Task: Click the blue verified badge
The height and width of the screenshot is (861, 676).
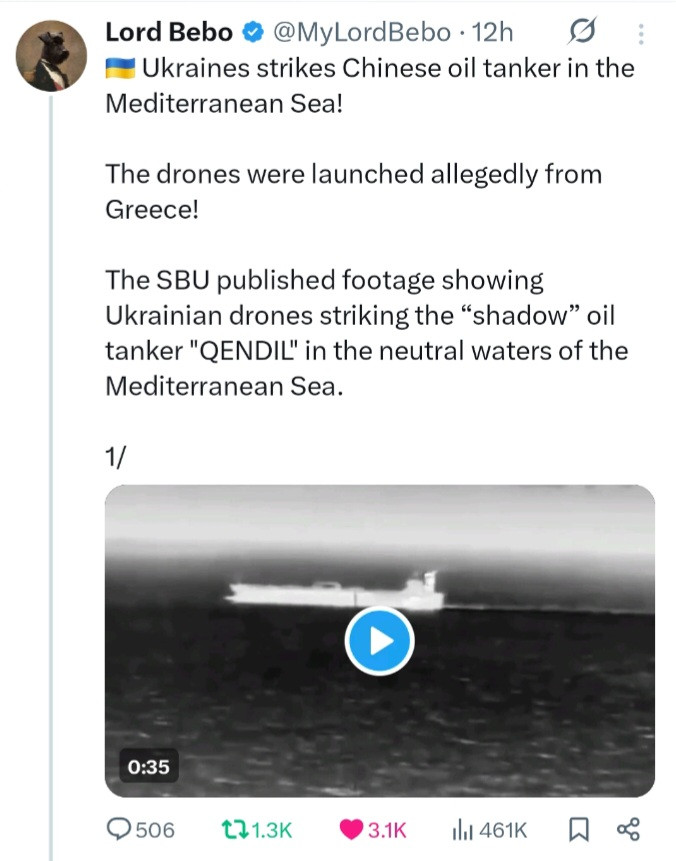Action: 254,33
